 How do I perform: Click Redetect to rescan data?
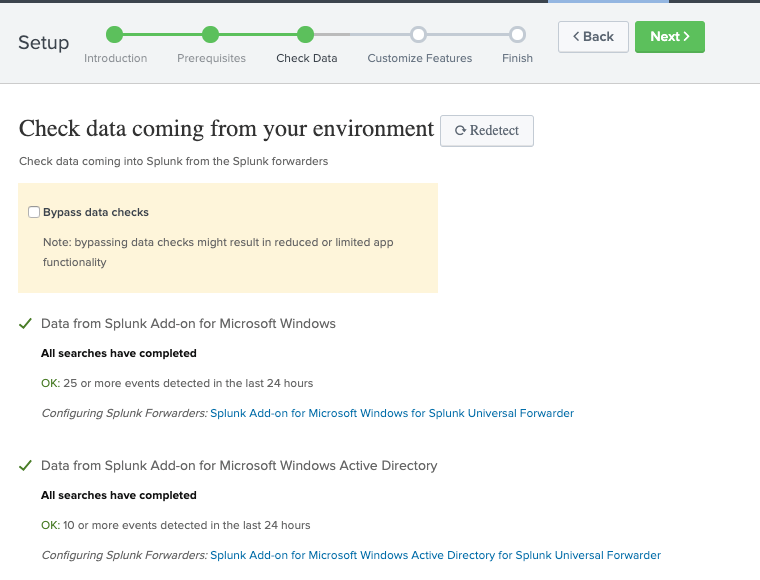[487, 131]
